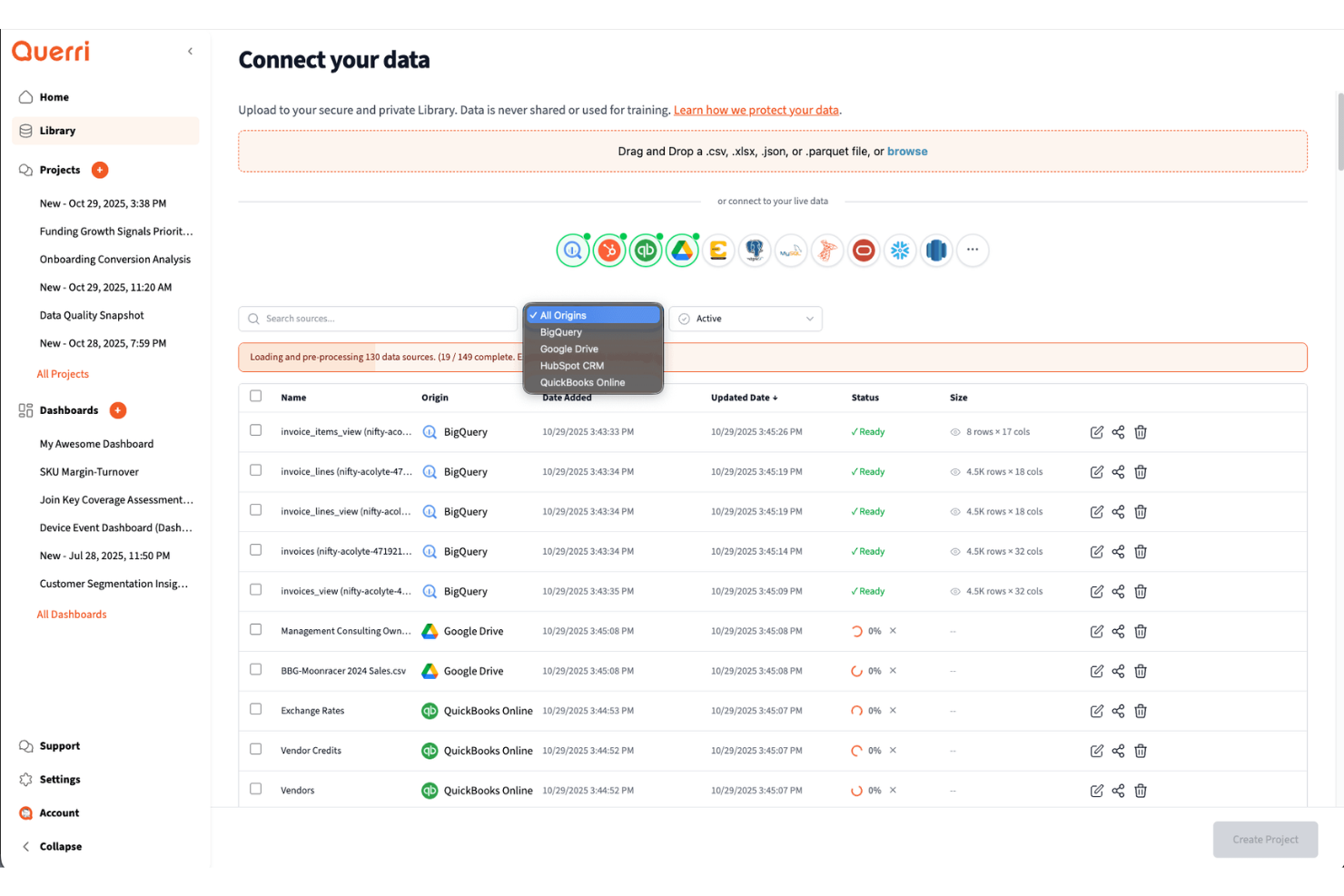Check the Vendors row checkbox
The width and height of the screenshot is (1344, 896).
tap(256, 789)
